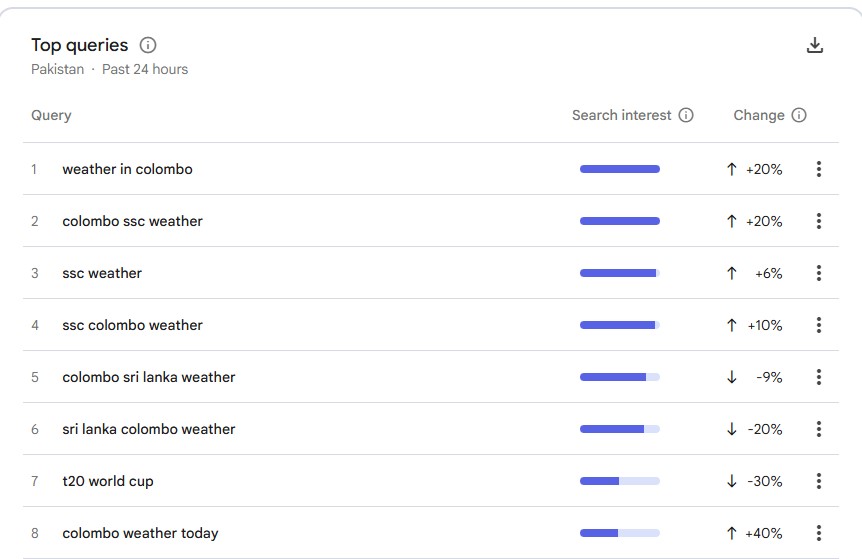This screenshot has height=559, width=862.
Task: Open three-dot menu for weather in colombo
Action: pyautogui.click(x=818, y=169)
